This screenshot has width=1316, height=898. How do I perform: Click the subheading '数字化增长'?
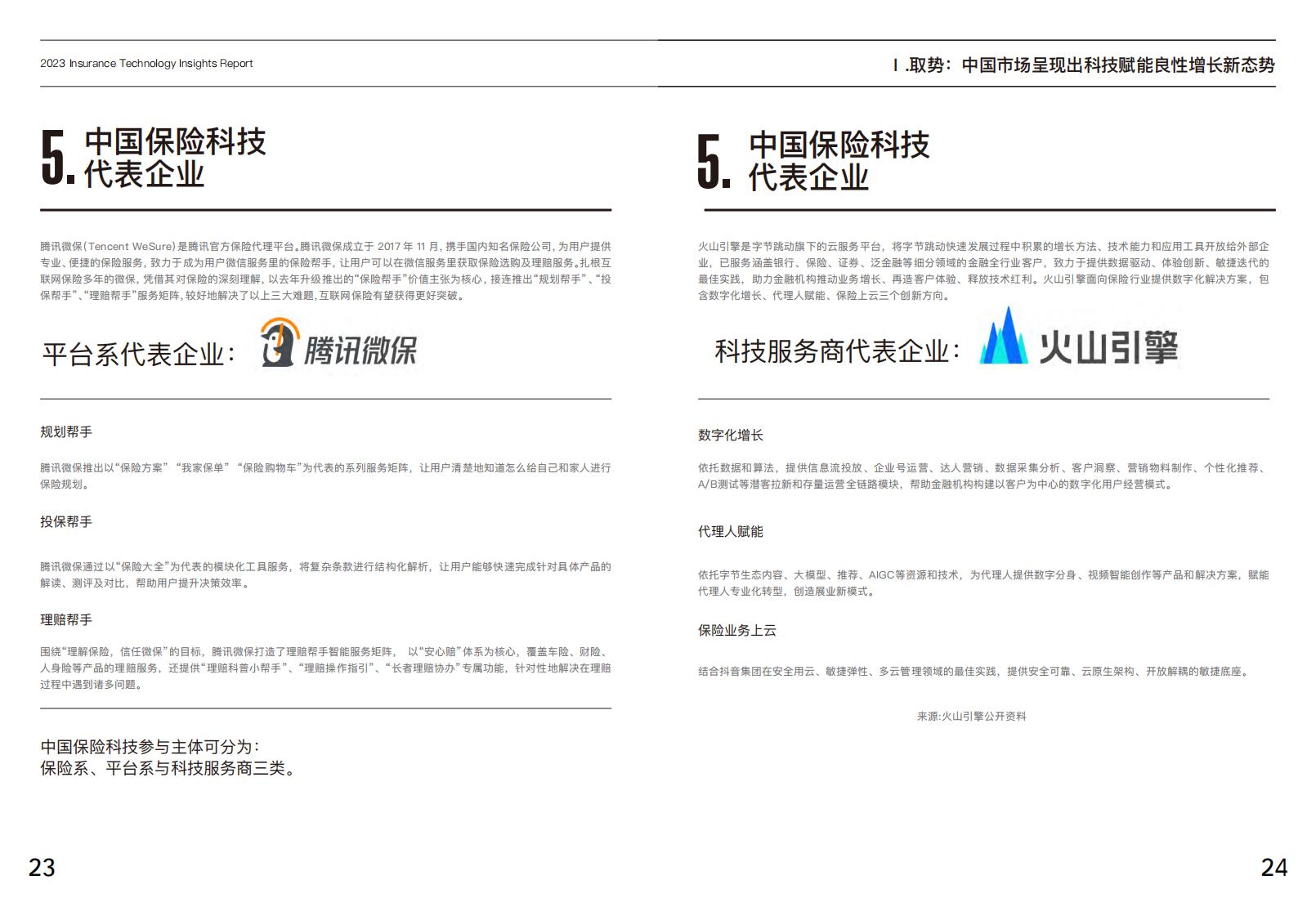731,435
